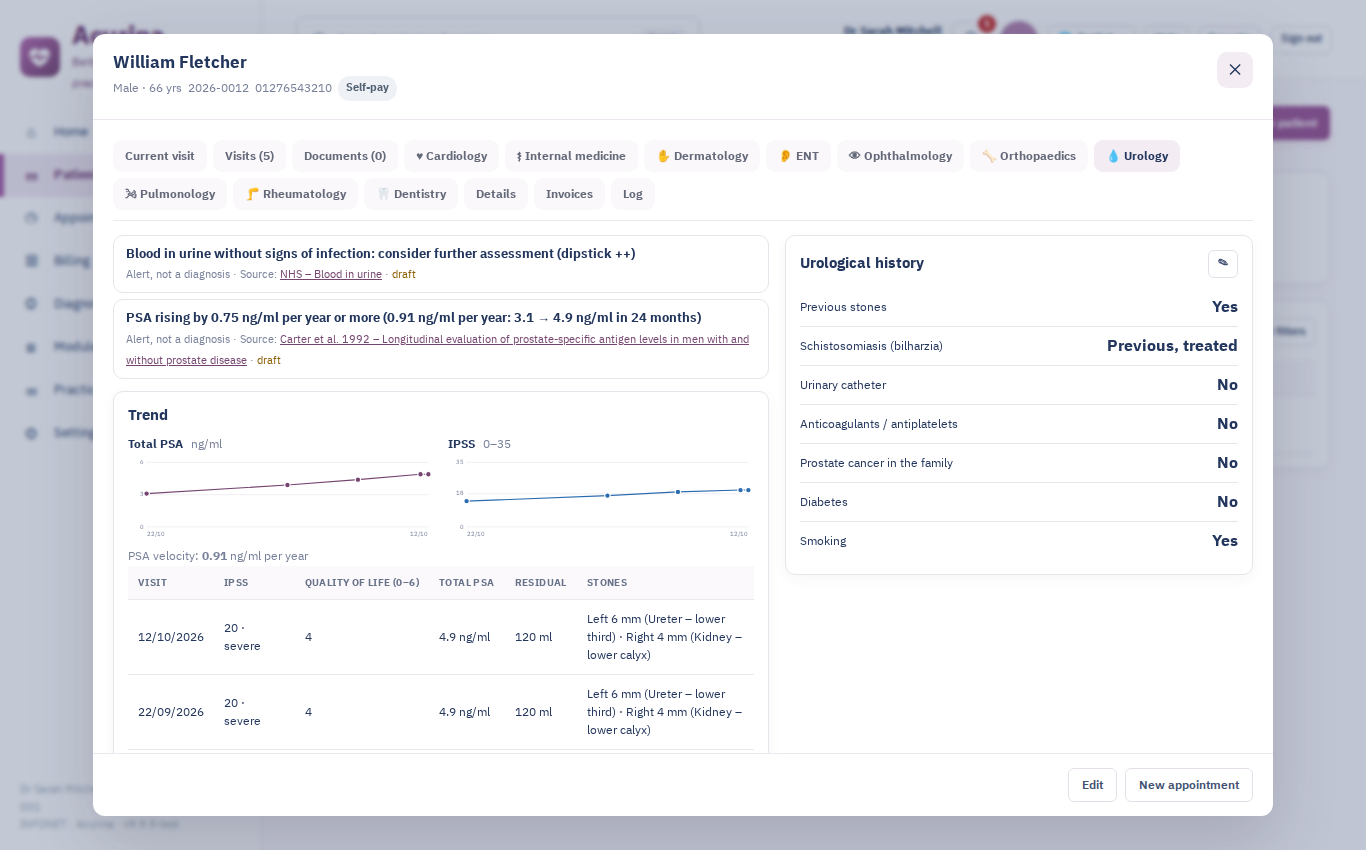This screenshot has height=850, width=1366.
Task: Click the PSA velocity 0.91 ng/ml text
Action: (x=218, y=556)
